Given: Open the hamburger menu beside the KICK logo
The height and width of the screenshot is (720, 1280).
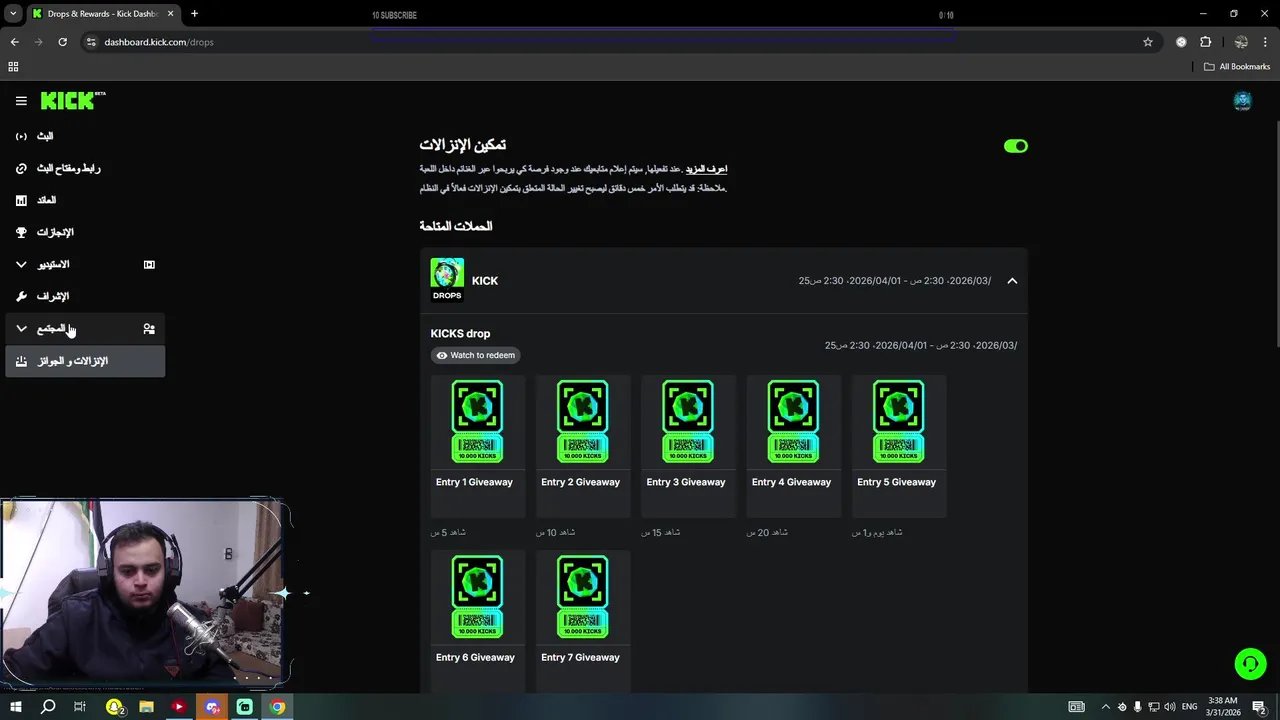Looking at the screenshot, I should pyautogui.click(x=21, y=101).
